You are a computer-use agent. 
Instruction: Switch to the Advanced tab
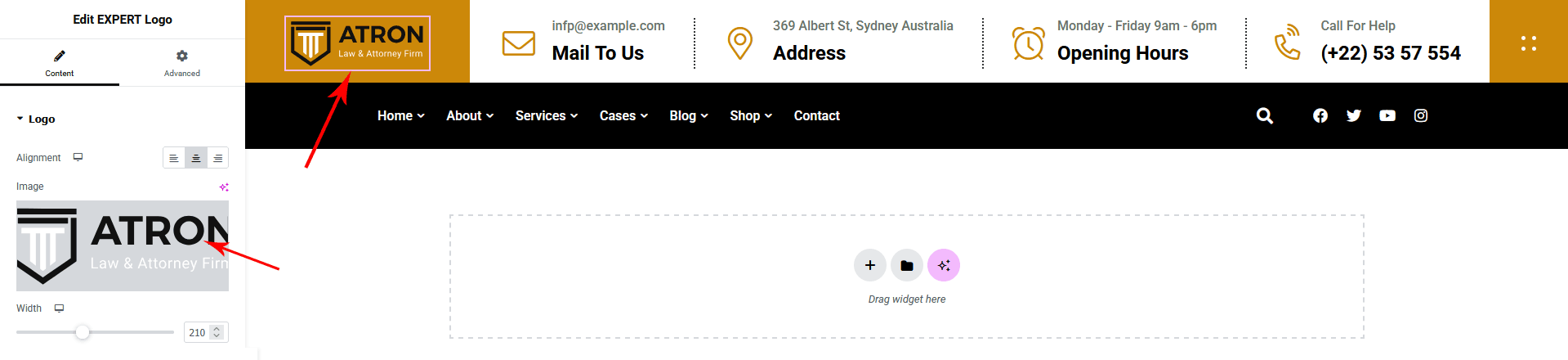point(181,63)
